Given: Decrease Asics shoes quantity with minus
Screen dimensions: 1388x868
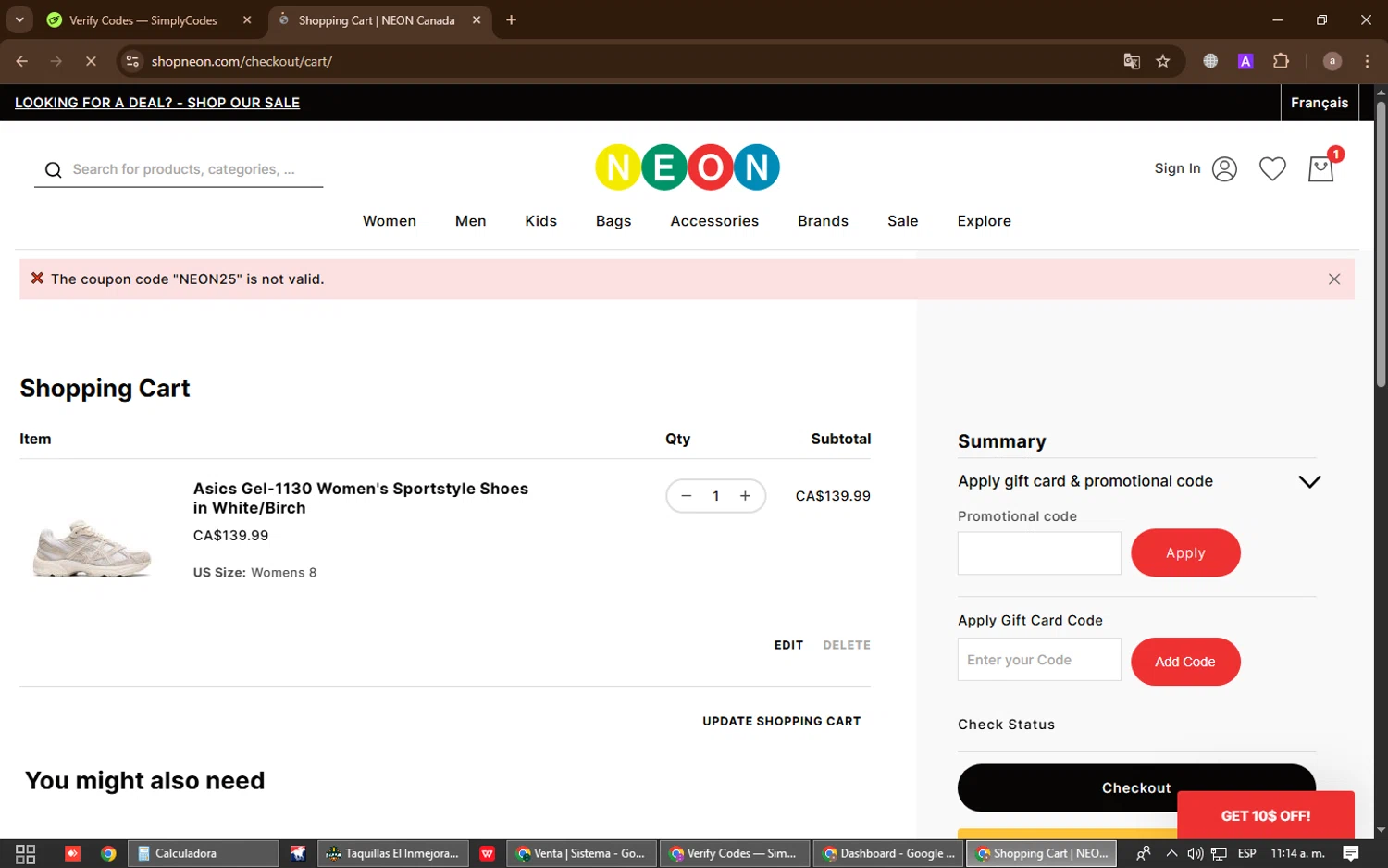Looking at the screenshot, I should (687, 496).
